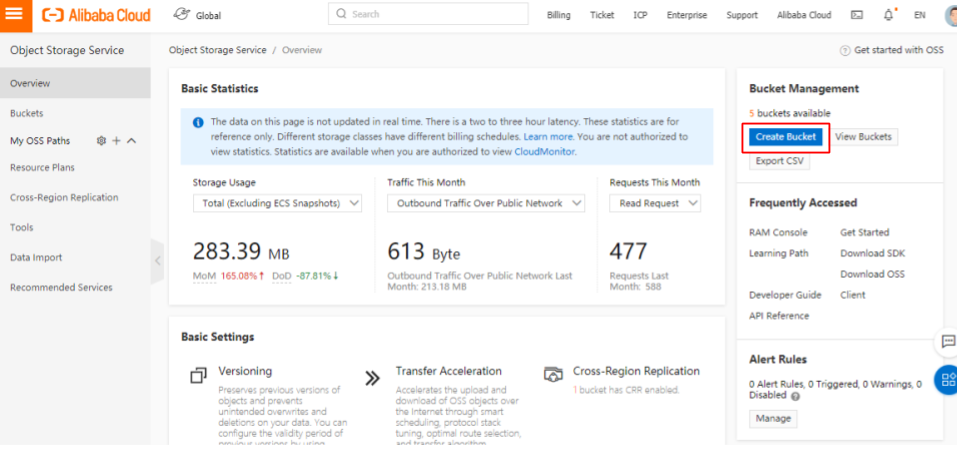Open the Download OSS Client link
The height and width of the screenshot is (449, 962).
[x=872, y=284]
